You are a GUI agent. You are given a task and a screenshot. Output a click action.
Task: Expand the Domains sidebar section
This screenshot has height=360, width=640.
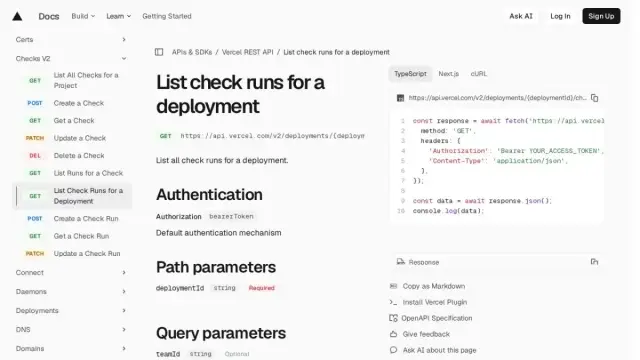71,349
